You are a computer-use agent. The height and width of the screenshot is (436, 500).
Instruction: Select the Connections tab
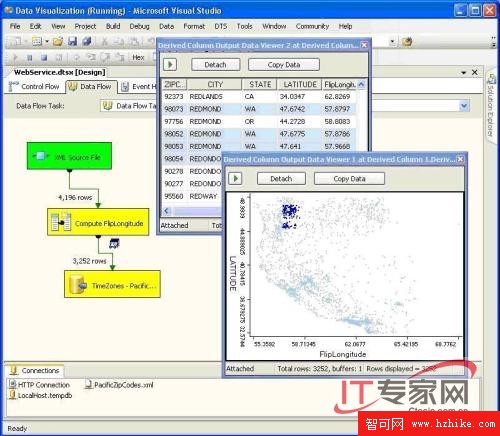(35, 370)
